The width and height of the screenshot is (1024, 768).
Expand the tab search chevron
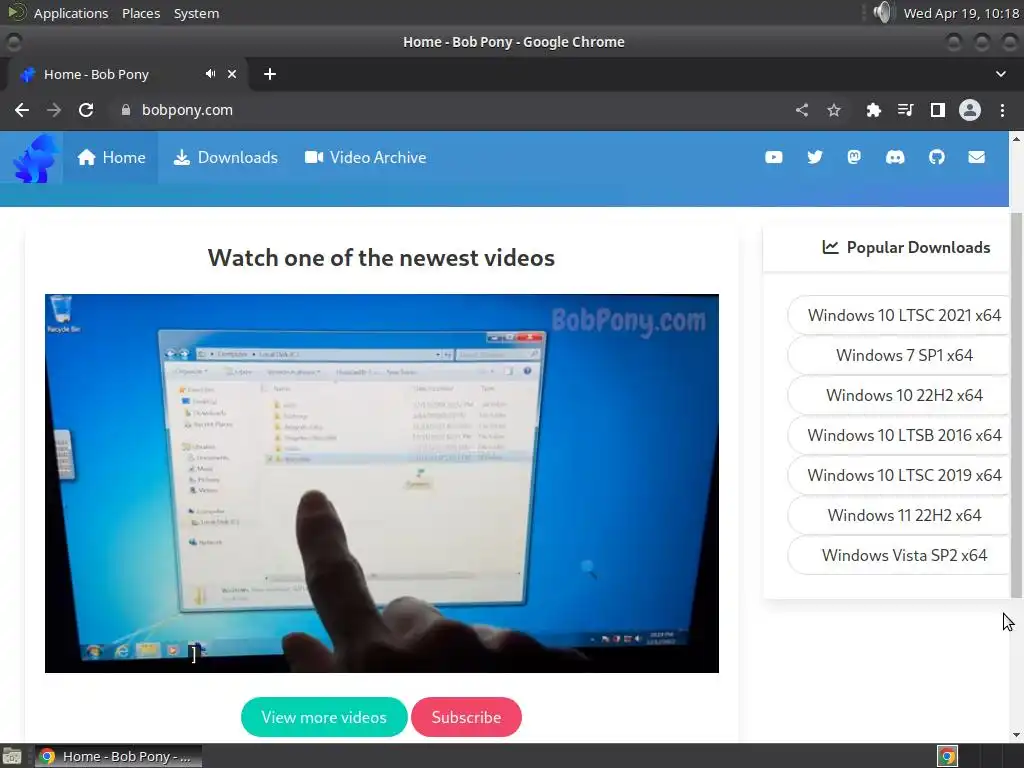coord(1000,74)
